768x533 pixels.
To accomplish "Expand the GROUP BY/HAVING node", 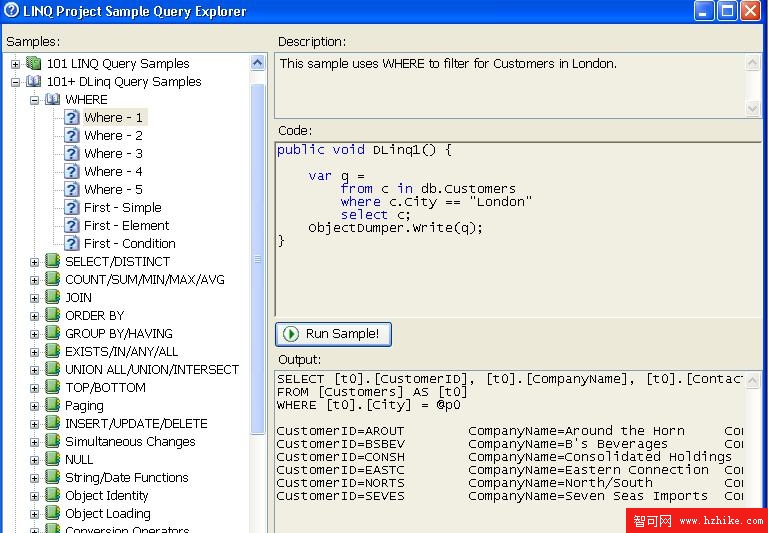I will tap(34, 334).
